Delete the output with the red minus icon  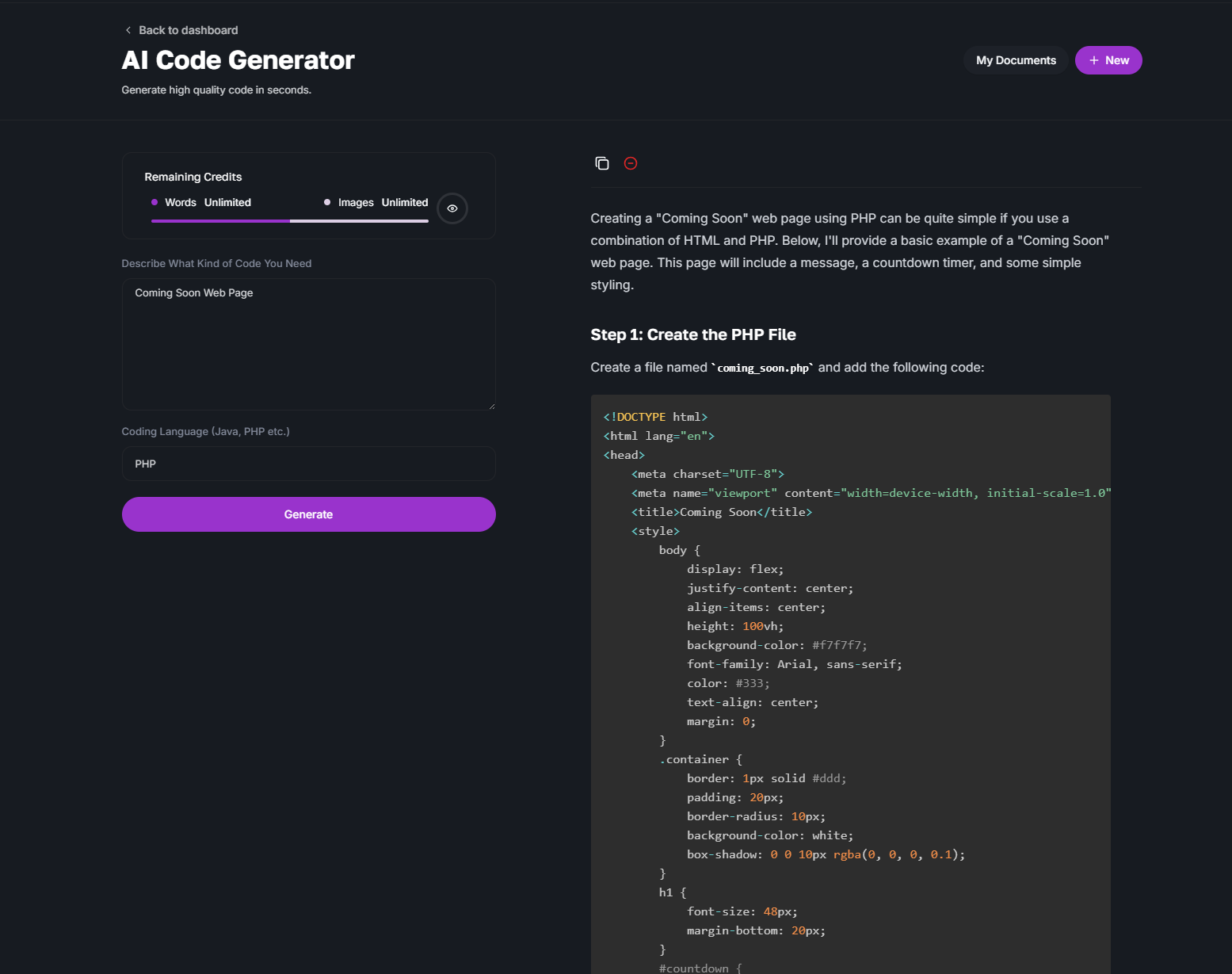pyautogui.click(x=631, y=163)
